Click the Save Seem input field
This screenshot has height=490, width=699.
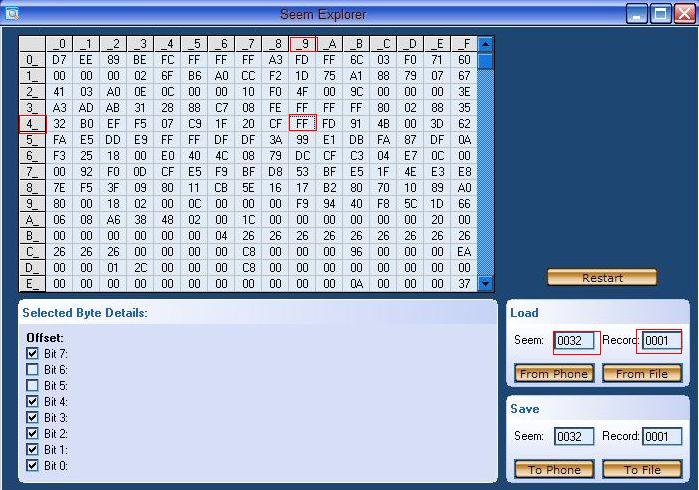574,436
